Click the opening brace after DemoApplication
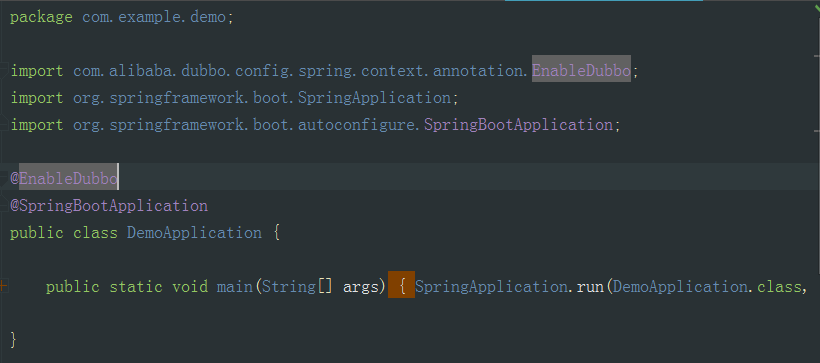The image size is (820, 363). pos(277,233)
